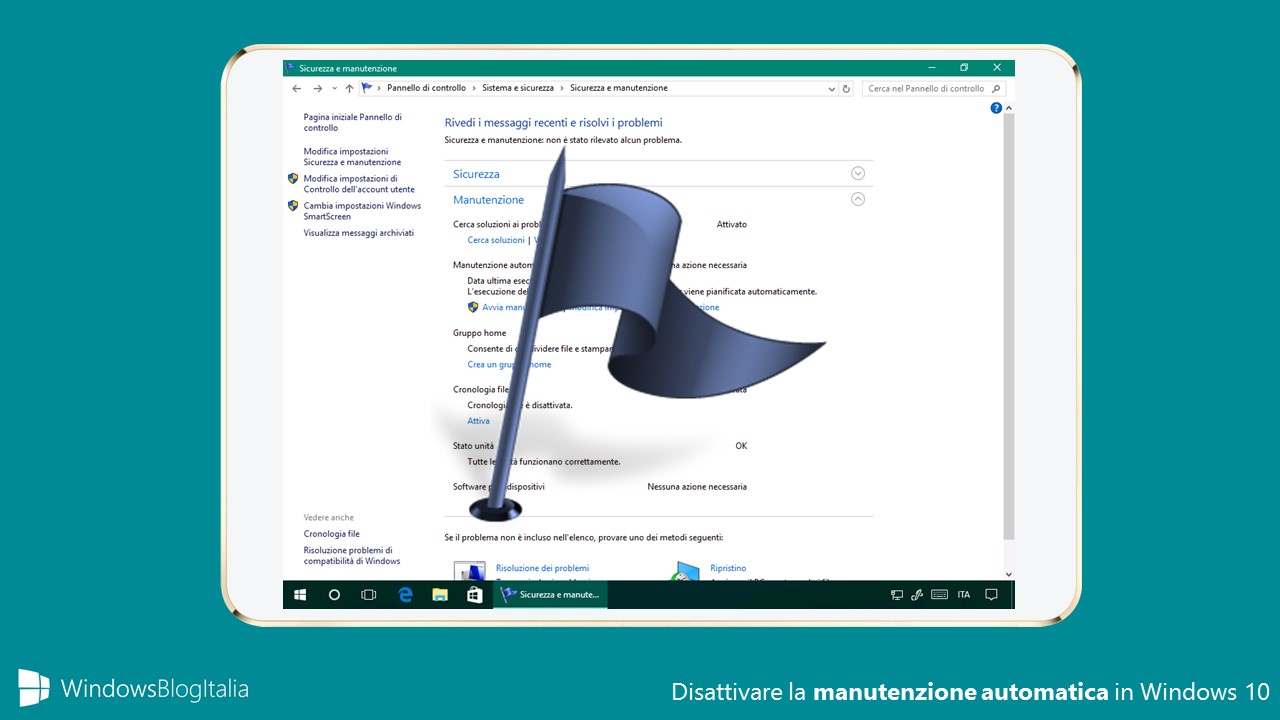Maximize the Sicurezza e manutenzione window

pos(964,68)
